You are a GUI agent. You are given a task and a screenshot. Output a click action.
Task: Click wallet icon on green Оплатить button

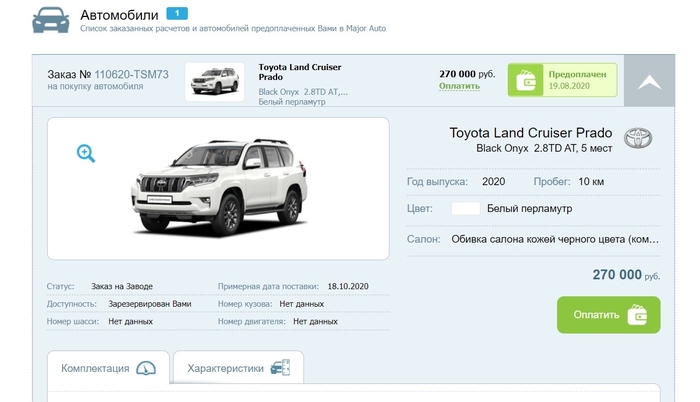tap(637, 315)
